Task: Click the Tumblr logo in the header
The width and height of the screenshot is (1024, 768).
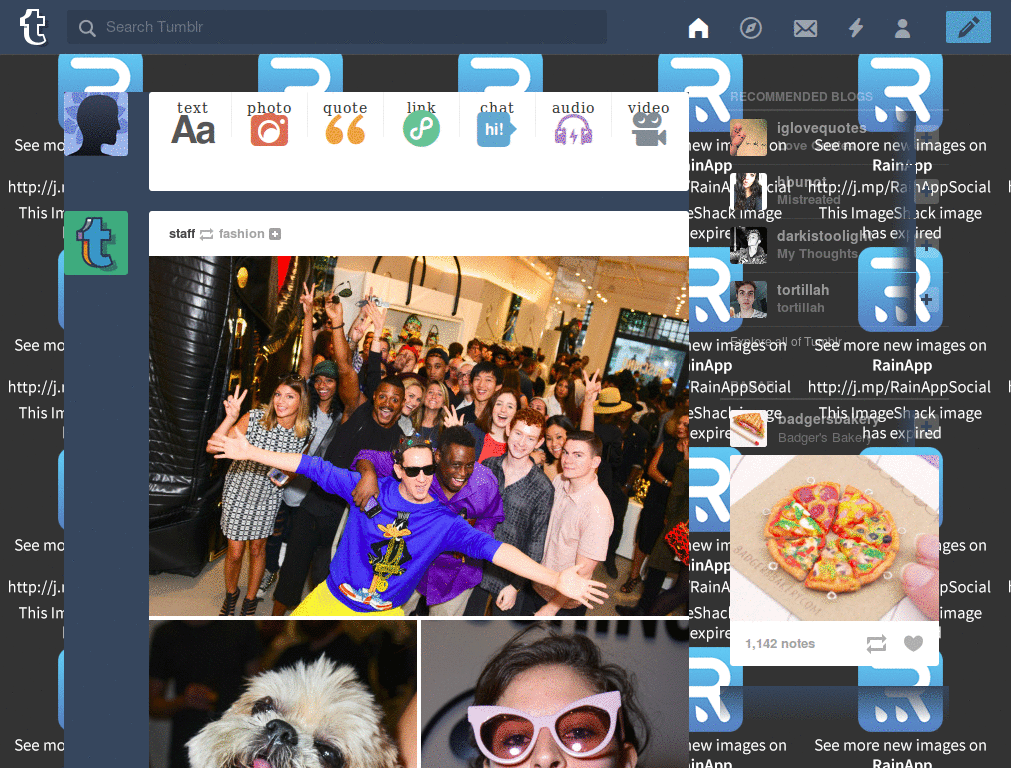Action: click(33, 27)
